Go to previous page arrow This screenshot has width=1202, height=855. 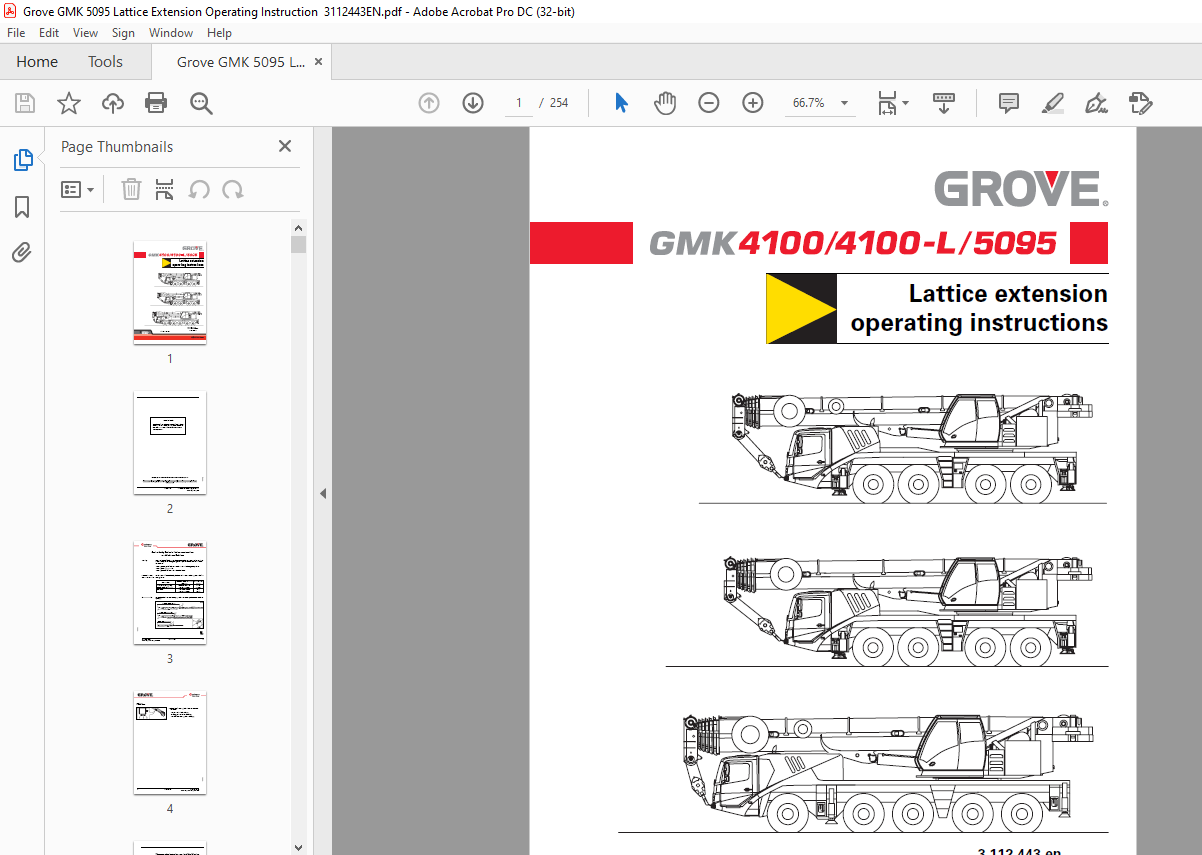click(429, 103)
